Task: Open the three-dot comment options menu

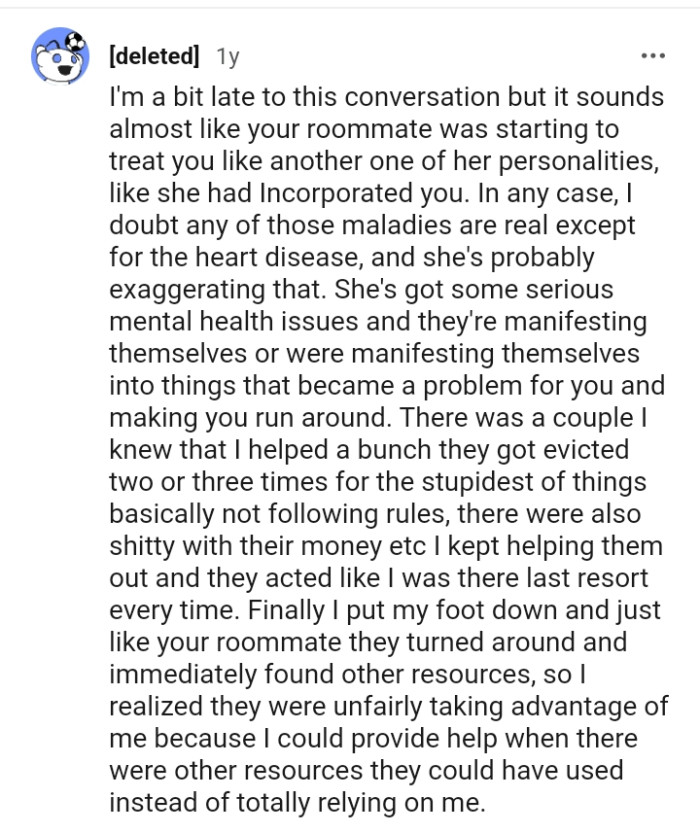Action: 652,55
